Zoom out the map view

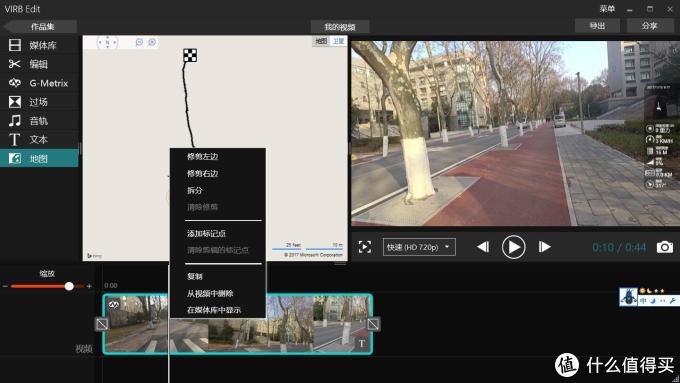[x=139, y=42]
